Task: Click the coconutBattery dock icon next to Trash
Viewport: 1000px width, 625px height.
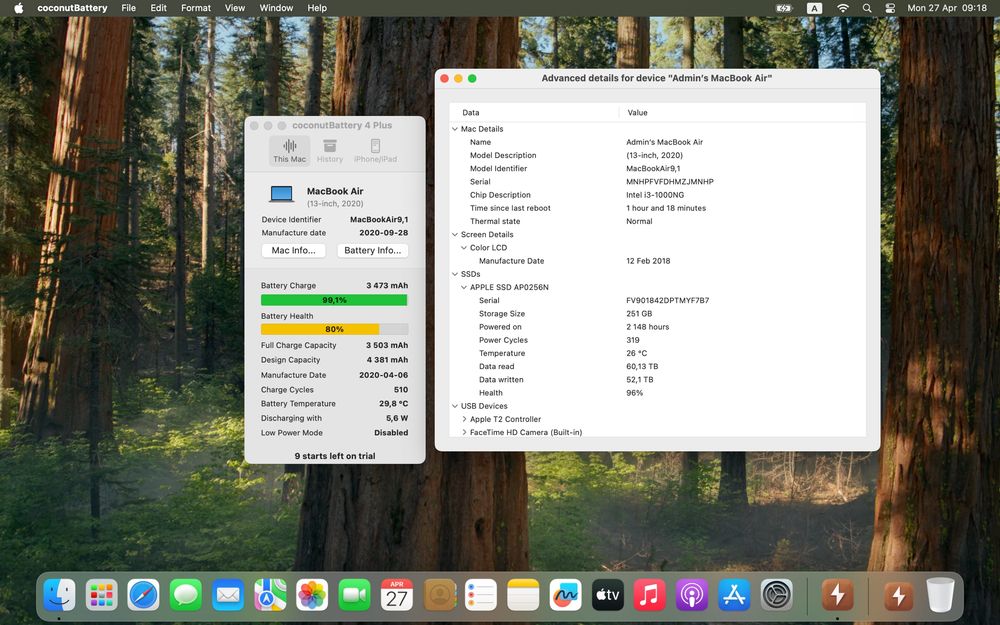Action: 898,595
